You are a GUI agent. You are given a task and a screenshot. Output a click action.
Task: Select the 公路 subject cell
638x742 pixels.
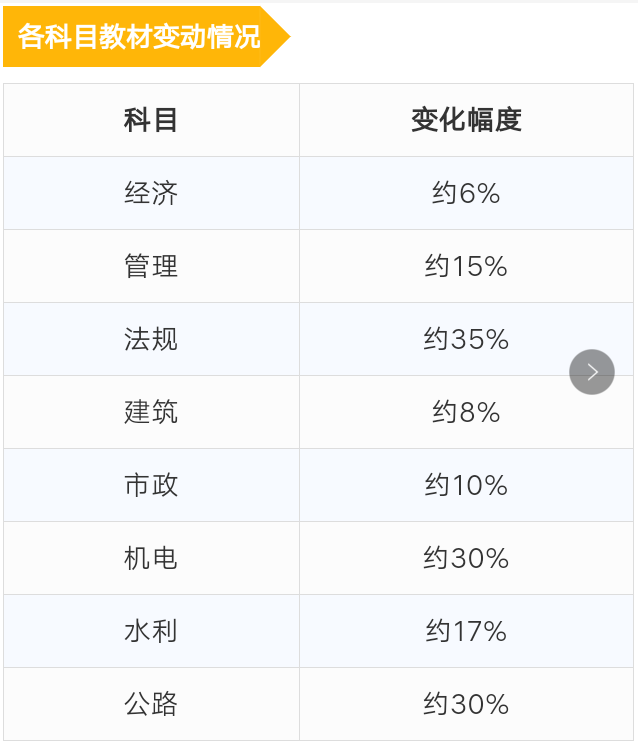[151, 704]
